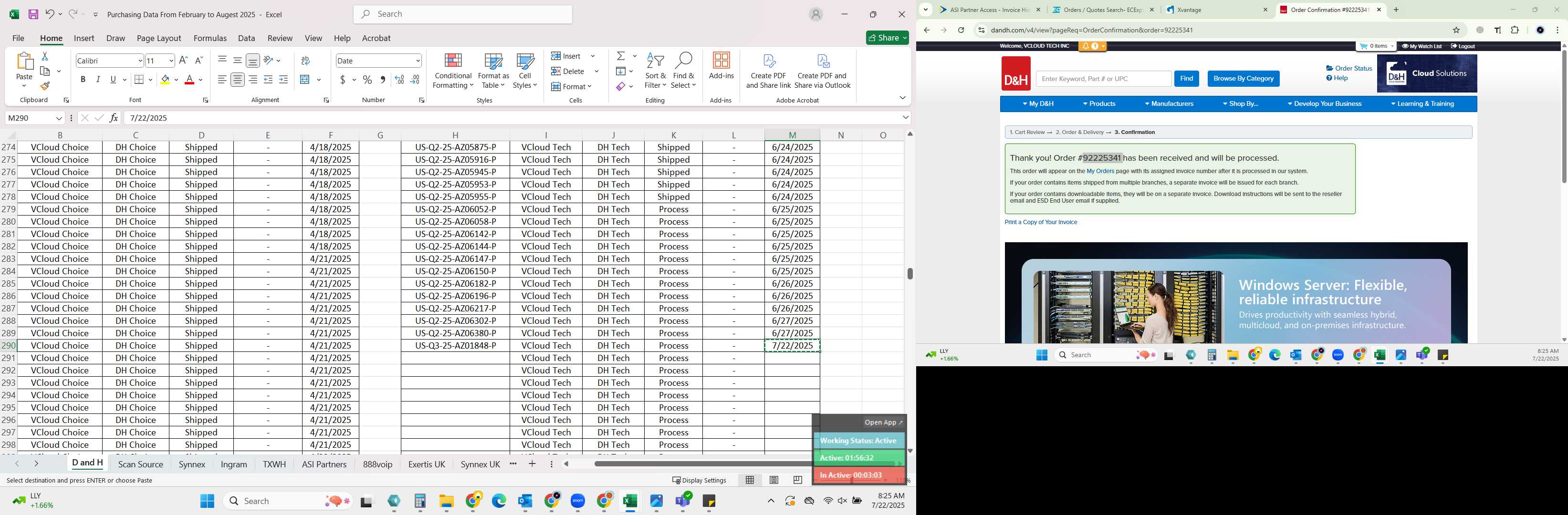Click Display Settings in status bar

coord(699,480)
